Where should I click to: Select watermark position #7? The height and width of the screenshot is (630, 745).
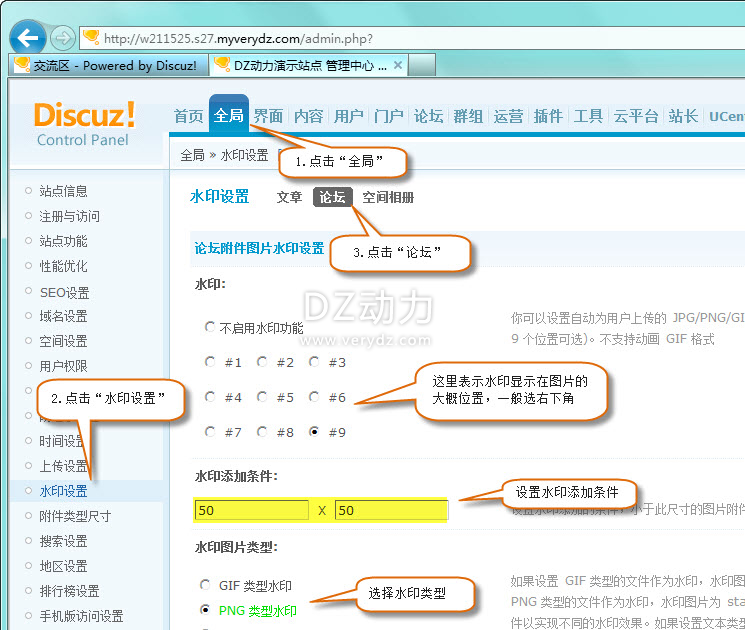[210, 431]
